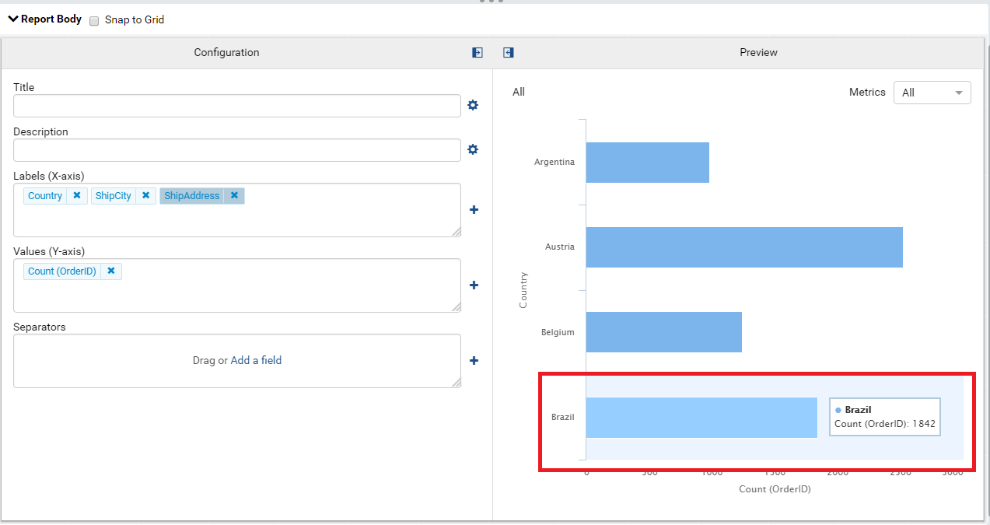Select the ShipAddress field tag
The width and height of the screenshot is (990, 525).
pos(192,196)
